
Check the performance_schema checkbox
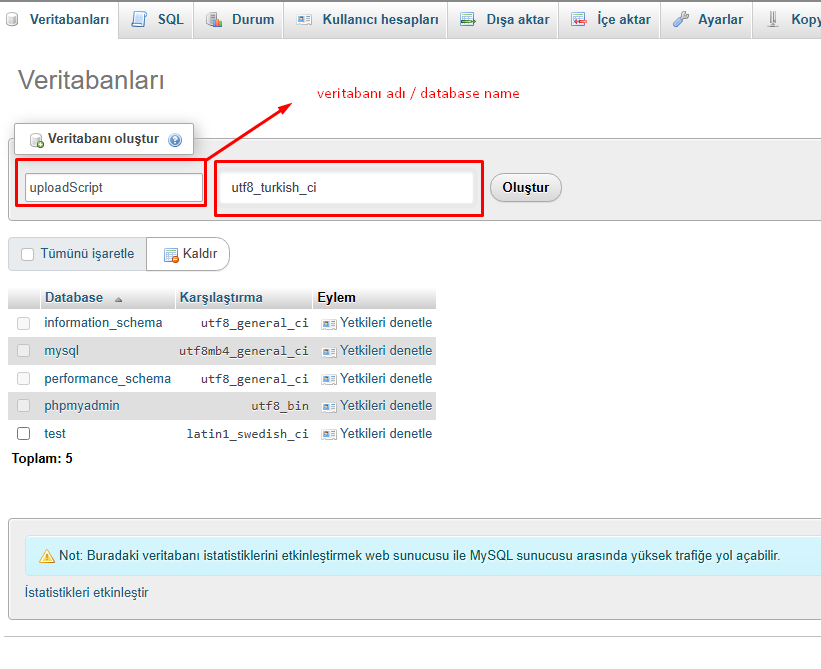point(24,378)
